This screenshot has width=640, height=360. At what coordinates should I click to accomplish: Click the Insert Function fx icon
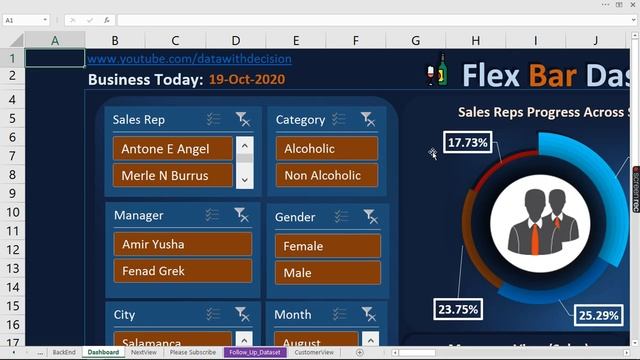click(x=107, y=20)
